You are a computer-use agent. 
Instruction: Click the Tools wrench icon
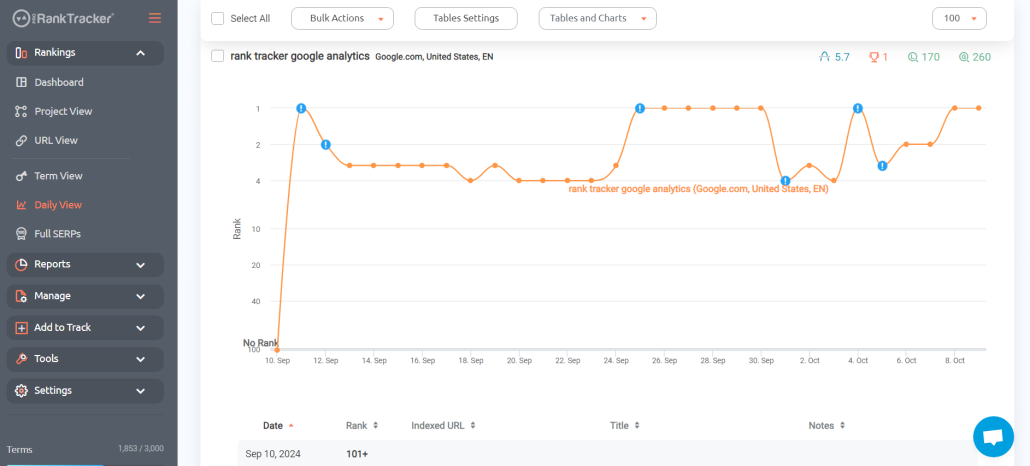point(21,359)
